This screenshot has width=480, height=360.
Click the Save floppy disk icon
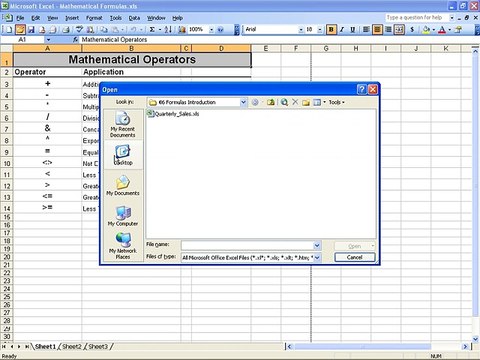[x=31, y=30]
